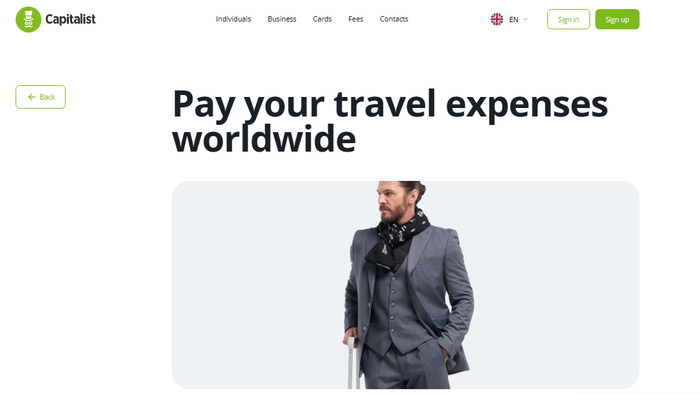Viewport: 700px width, 395px height.
Task: Click the UK flag language icon
Action: click(496, 19)
